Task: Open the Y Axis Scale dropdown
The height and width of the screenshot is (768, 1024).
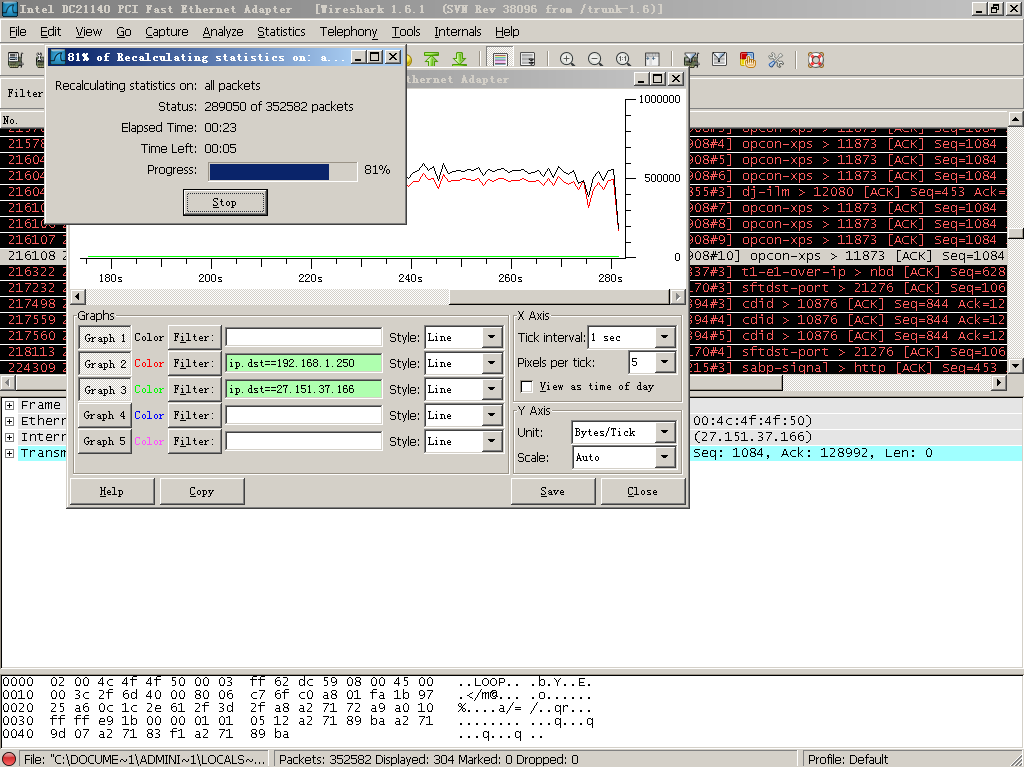Action: pos(664,457)
